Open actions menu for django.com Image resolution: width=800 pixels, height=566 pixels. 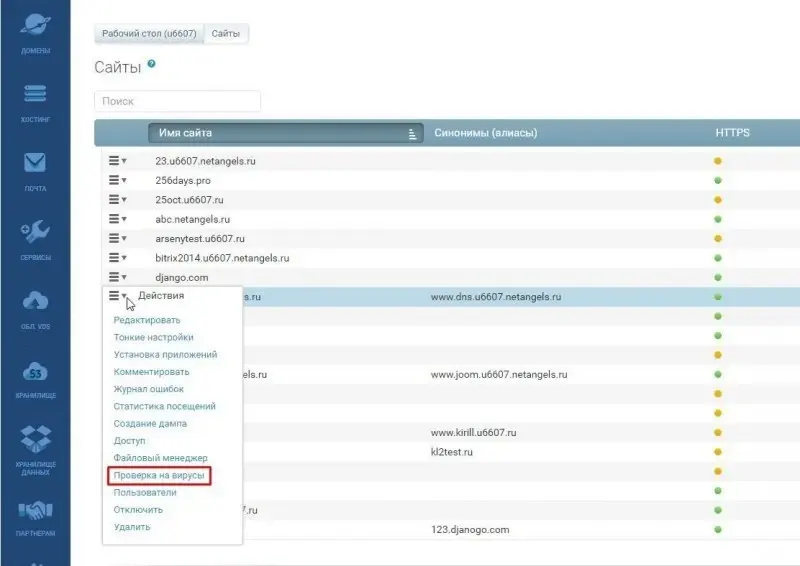117,277
